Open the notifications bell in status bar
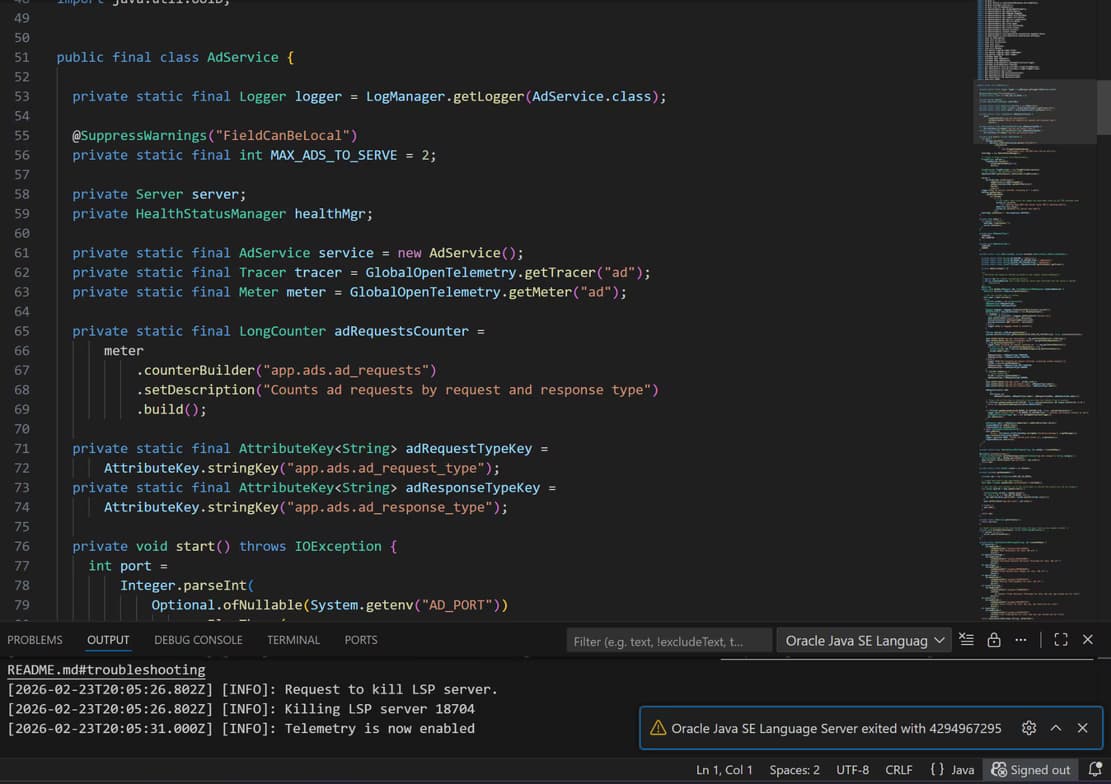 1095,770
